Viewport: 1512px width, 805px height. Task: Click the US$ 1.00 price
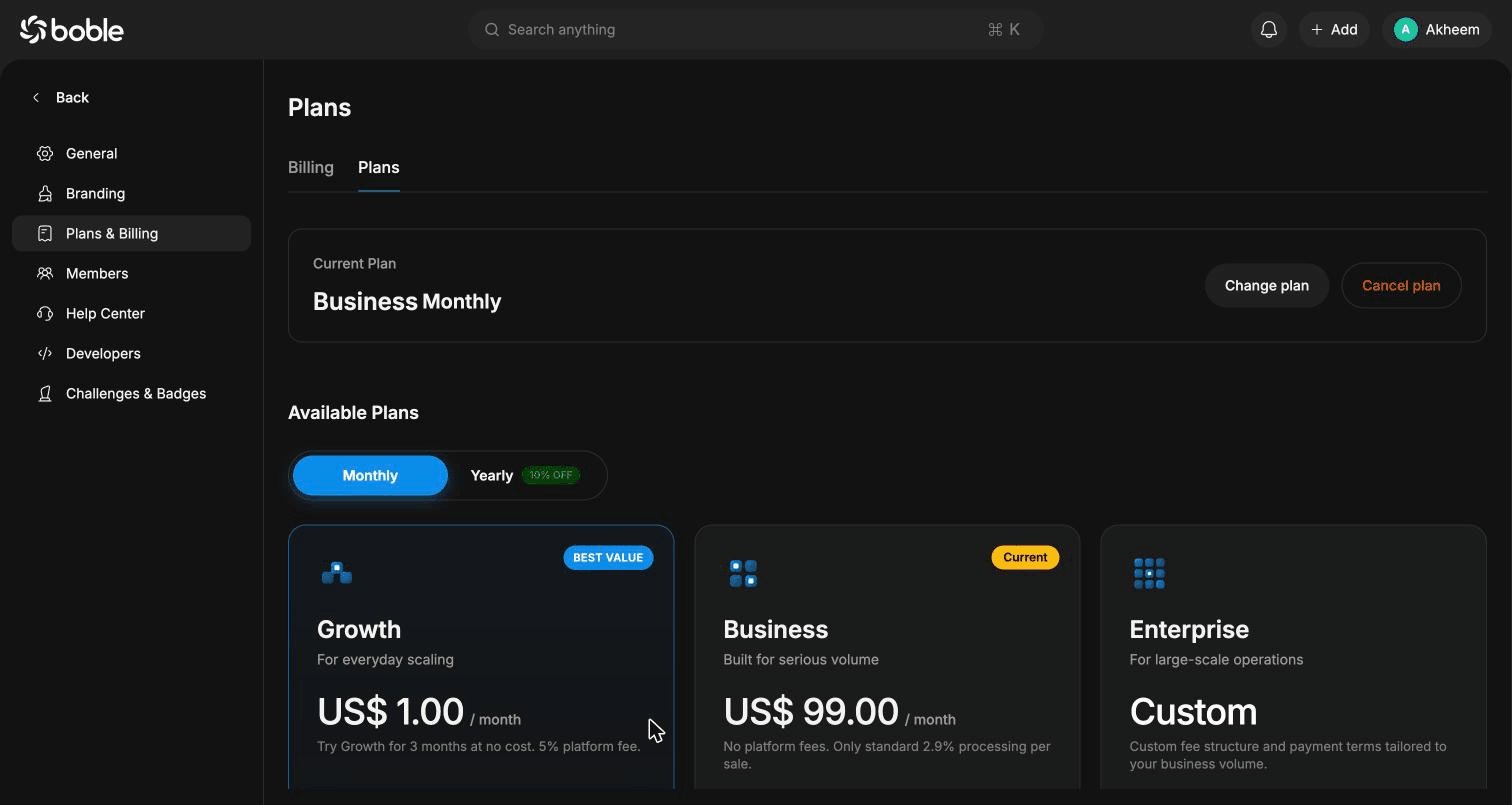pos(390,711)
